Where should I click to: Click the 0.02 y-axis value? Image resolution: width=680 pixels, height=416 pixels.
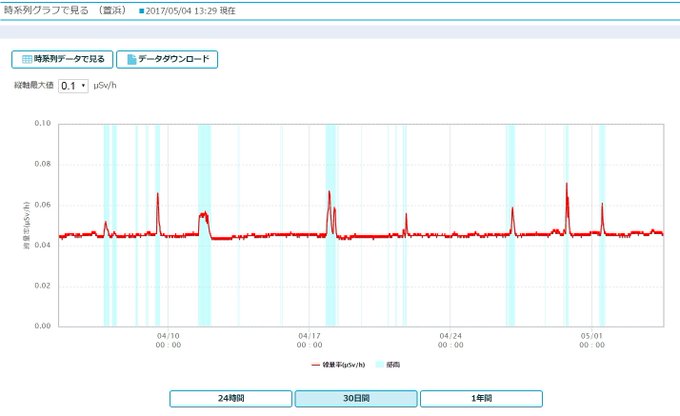[42, 285]
